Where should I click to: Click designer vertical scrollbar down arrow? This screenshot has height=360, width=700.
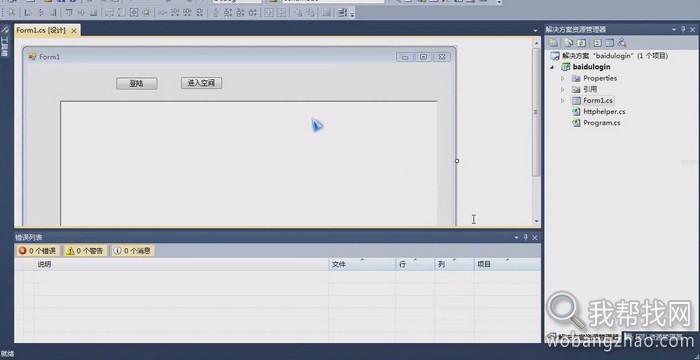click(x=536, y=221)
